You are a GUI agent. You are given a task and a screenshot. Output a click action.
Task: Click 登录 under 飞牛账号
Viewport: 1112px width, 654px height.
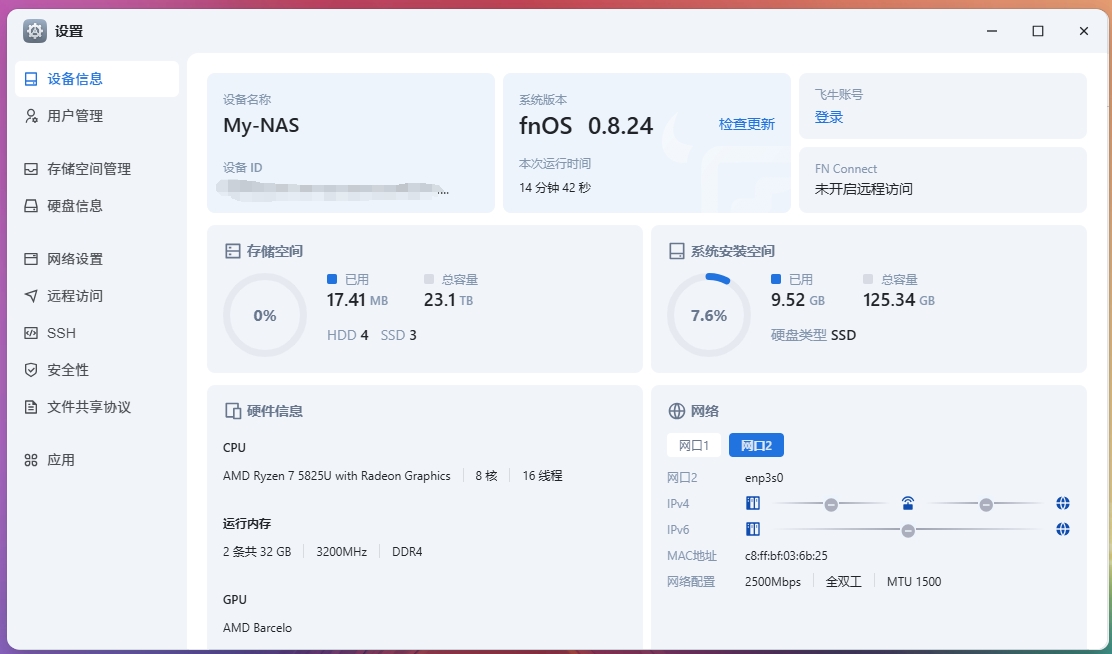pyautogui.click(x=828, y=117)
